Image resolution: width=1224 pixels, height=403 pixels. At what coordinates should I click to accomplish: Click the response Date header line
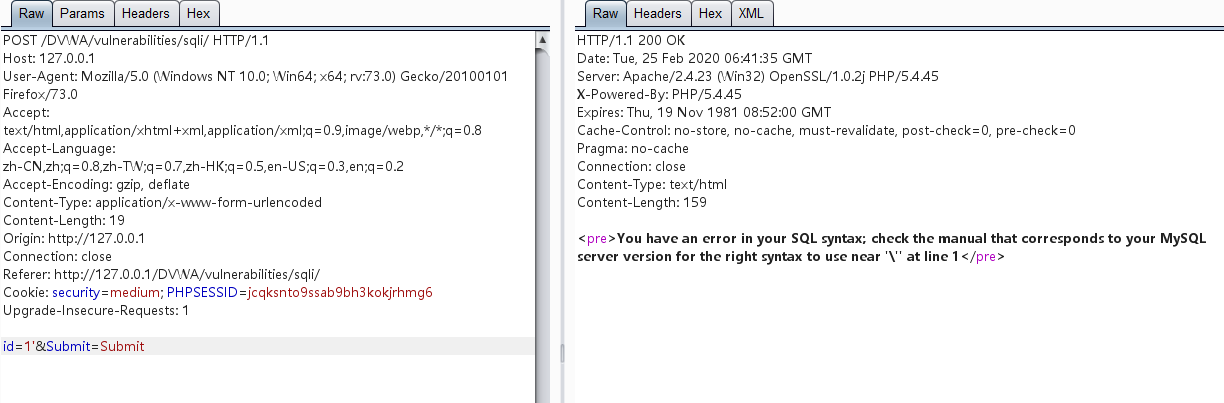(x=695, y=59)
